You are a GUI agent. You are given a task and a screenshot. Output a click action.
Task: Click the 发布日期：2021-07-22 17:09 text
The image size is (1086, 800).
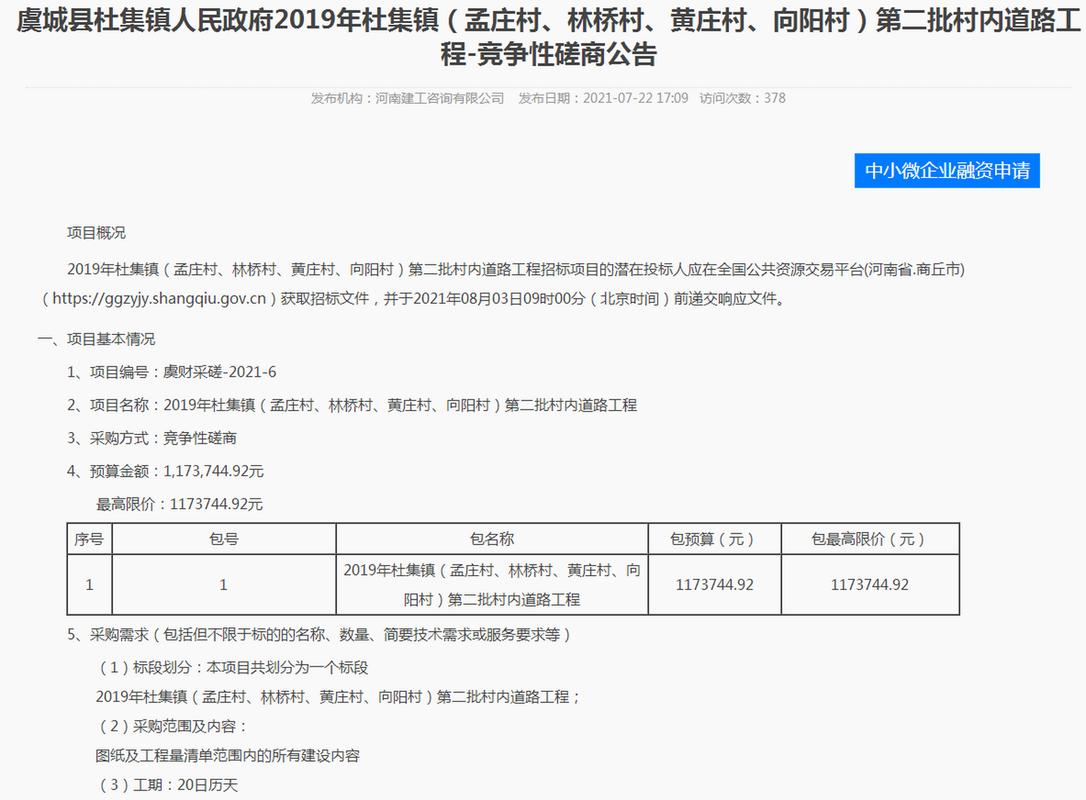[x=603, y=98]
